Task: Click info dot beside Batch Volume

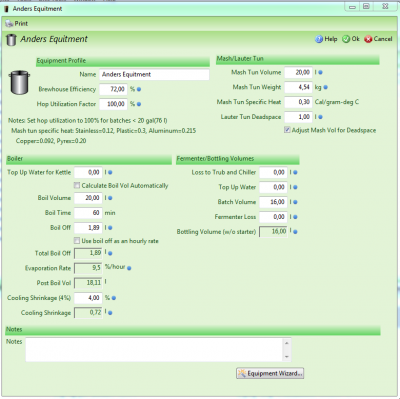Action: click(x=295, y=202)
